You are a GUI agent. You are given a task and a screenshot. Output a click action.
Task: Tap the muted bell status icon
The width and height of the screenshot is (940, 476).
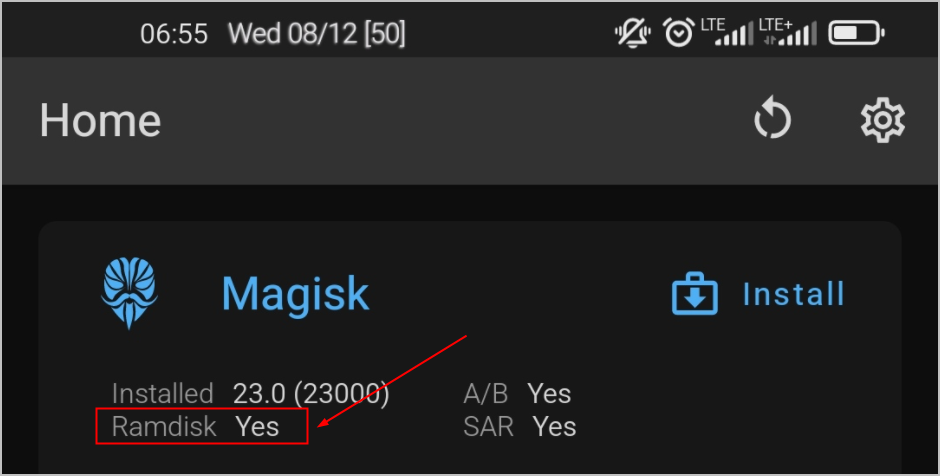[633, 33]
